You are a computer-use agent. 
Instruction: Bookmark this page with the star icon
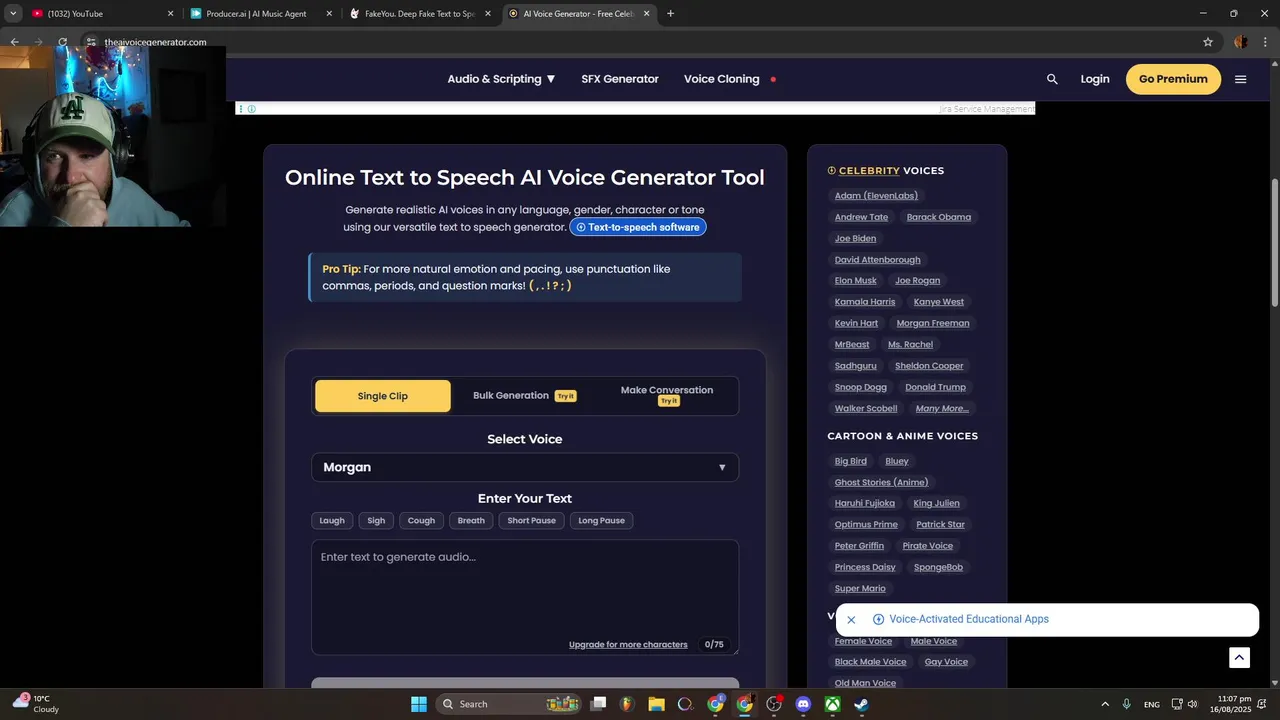(x=1208, y=42)
